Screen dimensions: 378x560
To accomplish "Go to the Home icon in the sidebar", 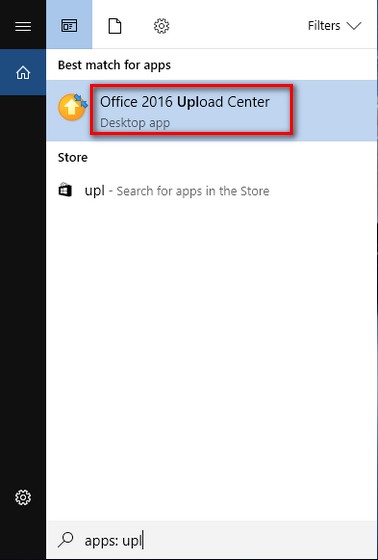I will (x=23, y=72).
